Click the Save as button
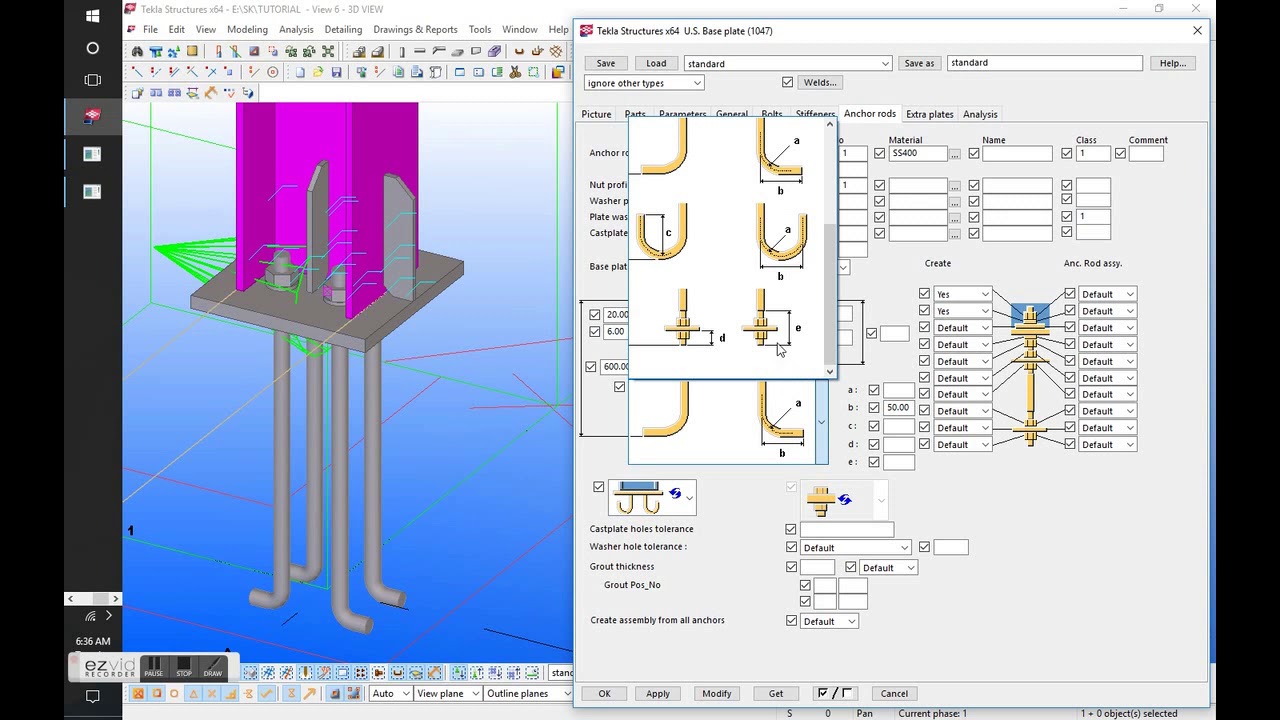The width and height of the screenshot is (1280, 720). tap(919, 63)
